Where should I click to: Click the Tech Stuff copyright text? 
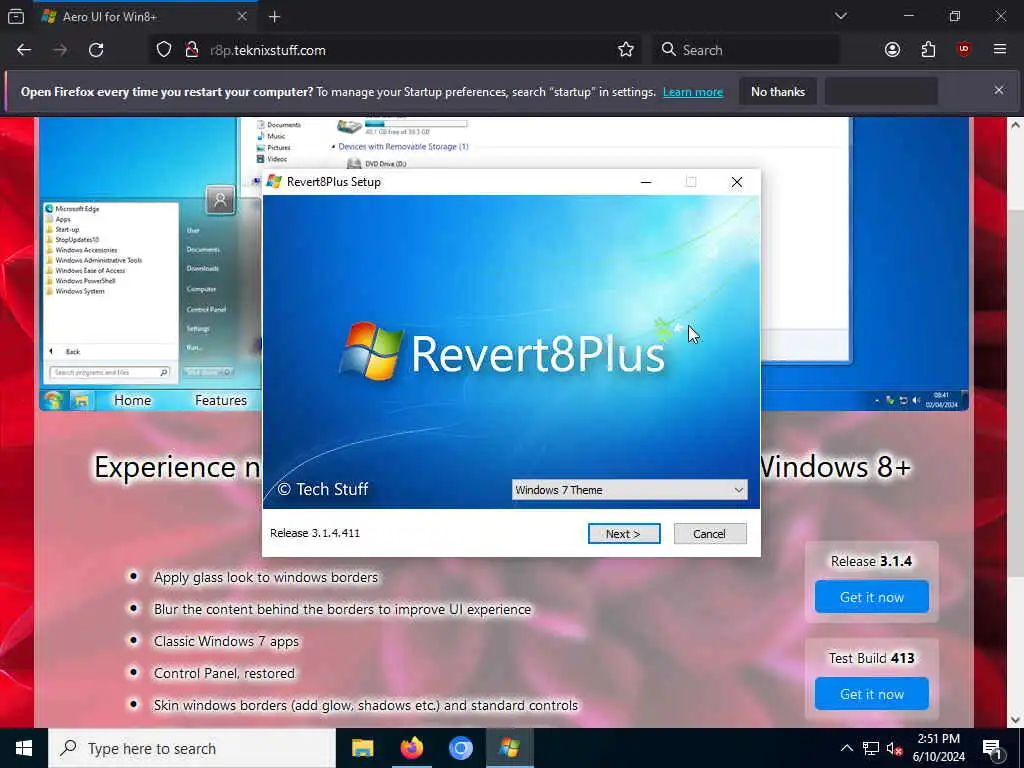(x=323, y=489)
